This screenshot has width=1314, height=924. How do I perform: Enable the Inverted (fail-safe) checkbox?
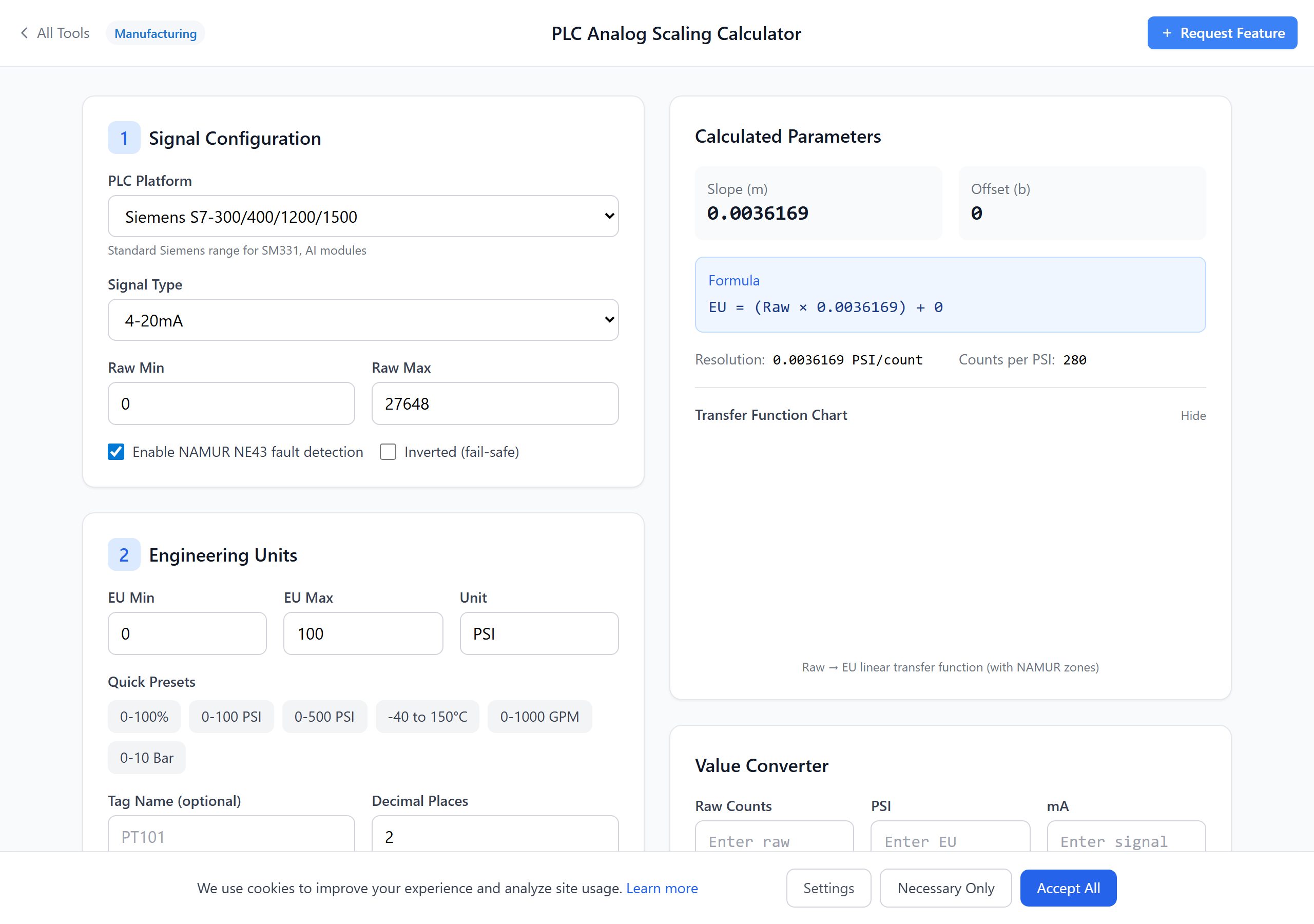point(388,452)
